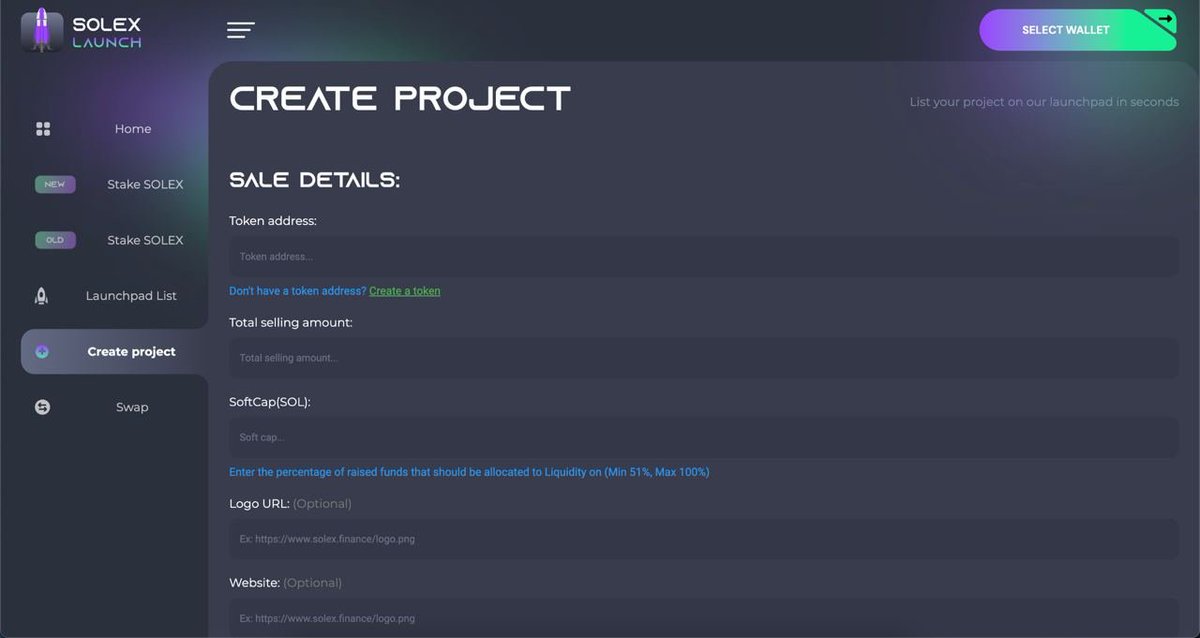The image size is (1200, 638).
Task: Focus the Website input field
Action: click(704, 619)
